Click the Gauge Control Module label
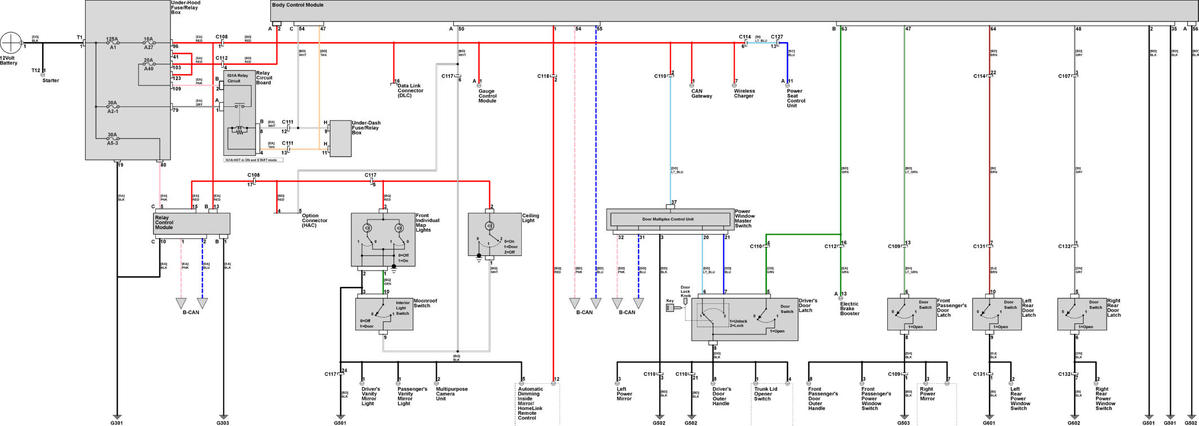The height and width of the screenshot is (426, 1199). click(489, 95)
